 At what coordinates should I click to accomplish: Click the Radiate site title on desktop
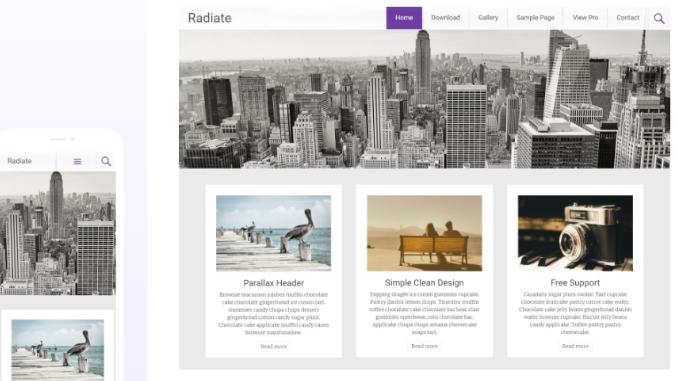click(209, 18)
